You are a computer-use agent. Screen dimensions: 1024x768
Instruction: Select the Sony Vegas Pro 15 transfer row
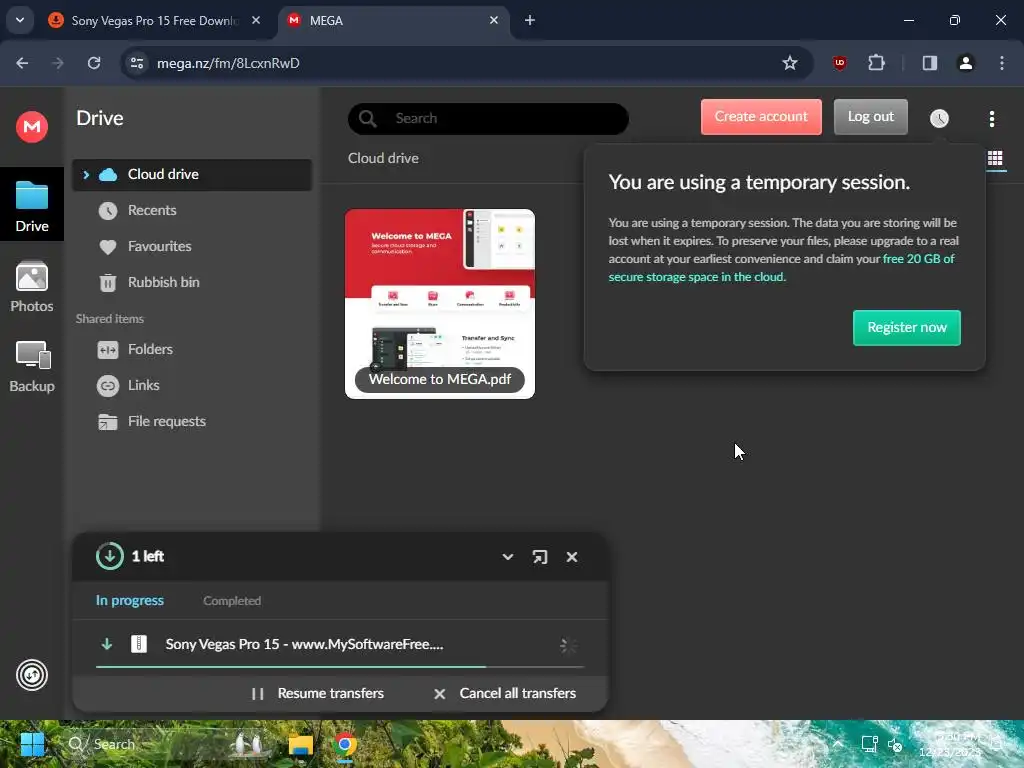pos(340,645)
